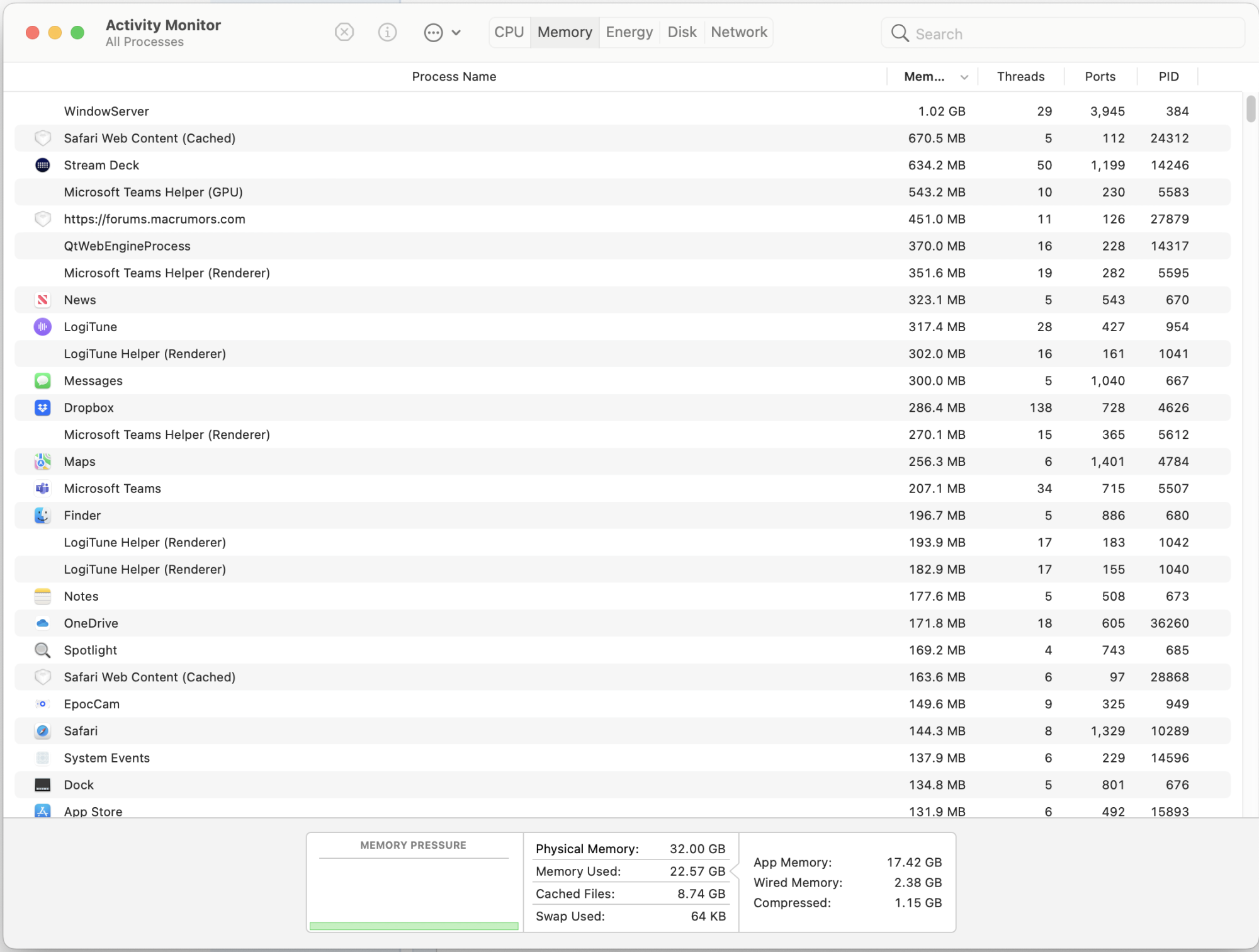Click the Physical Memory 32.00 GB entry

click(630, 849)
